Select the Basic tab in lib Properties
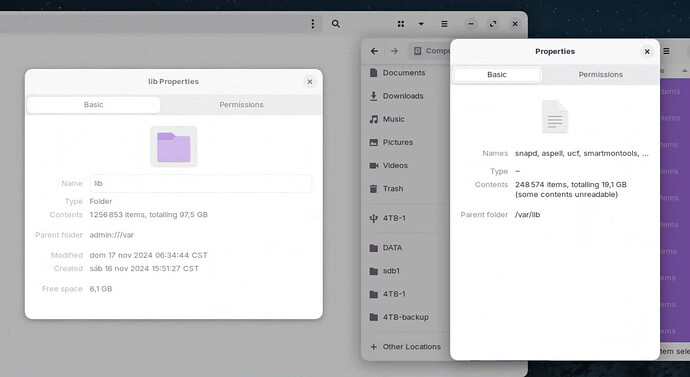Viewport: 690px width, 377px height. click(x=93, y=105)
